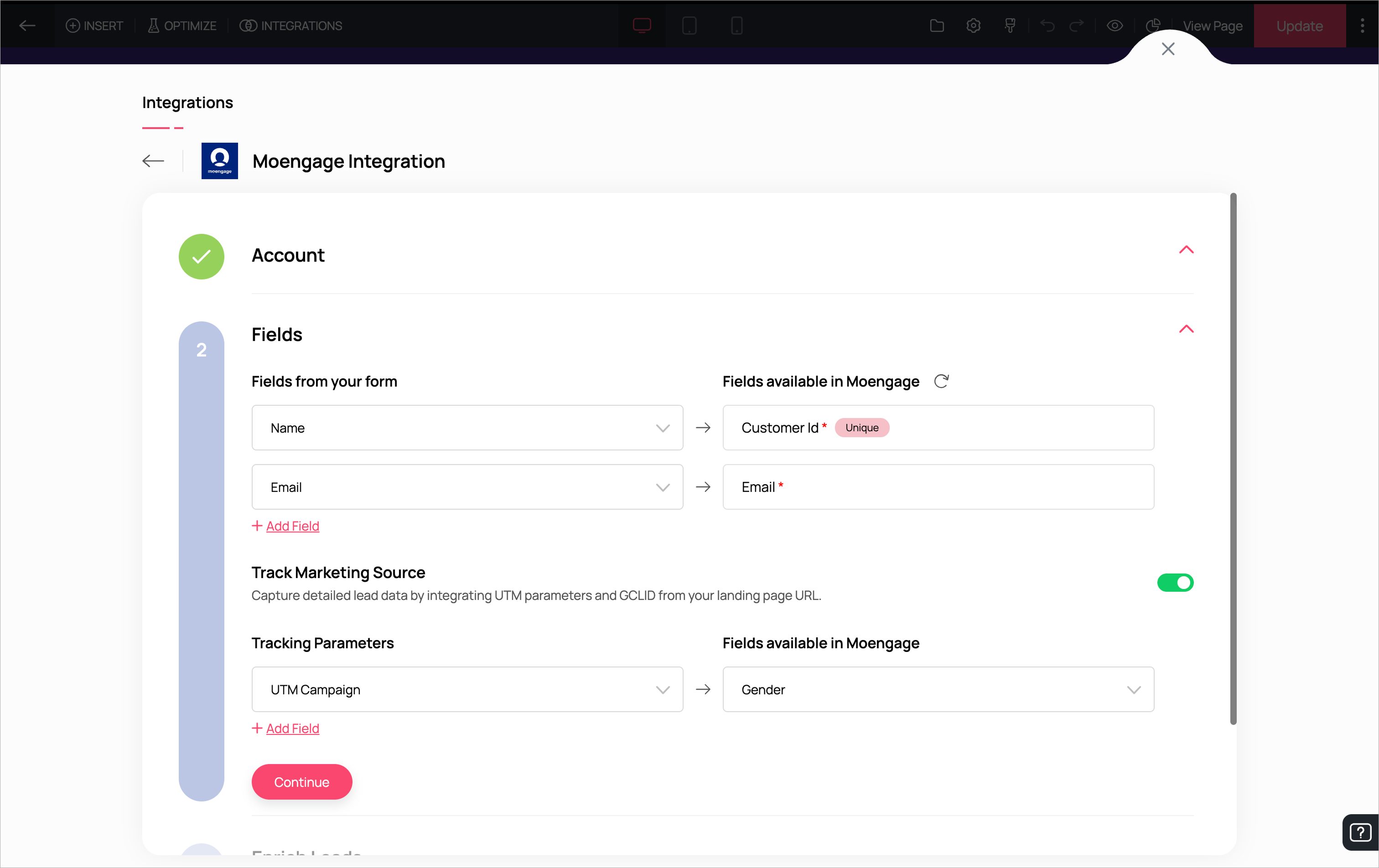Collapse the Account section chevron
This screenshot has width=1379, height=868.
coord(1186,250)
